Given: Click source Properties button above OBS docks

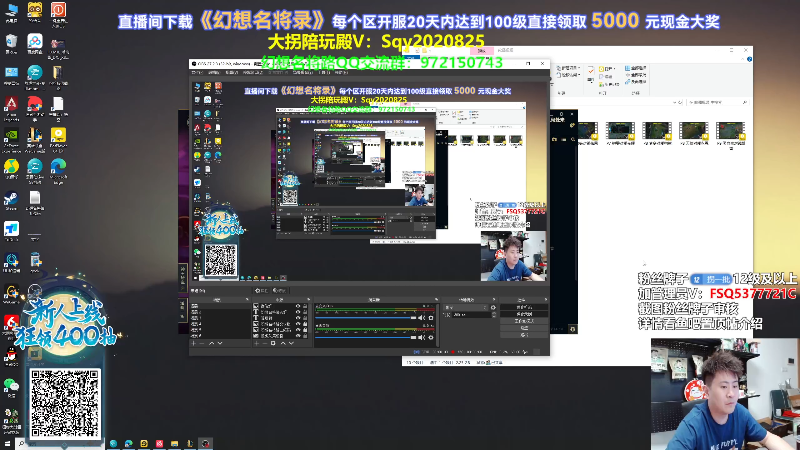Looking at the screenshot, I should click(262, 290).
